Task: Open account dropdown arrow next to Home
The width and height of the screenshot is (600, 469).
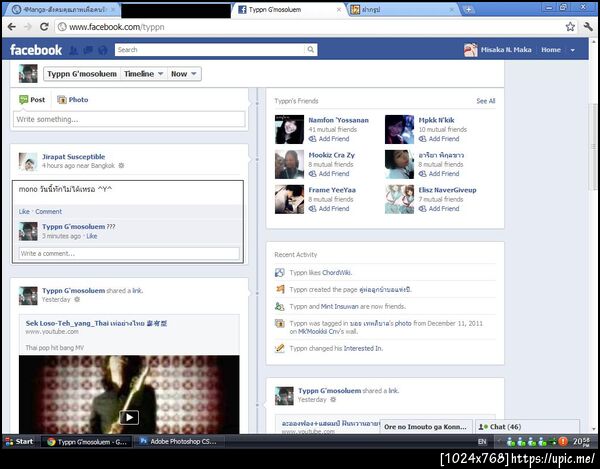Action: point(572,50)
